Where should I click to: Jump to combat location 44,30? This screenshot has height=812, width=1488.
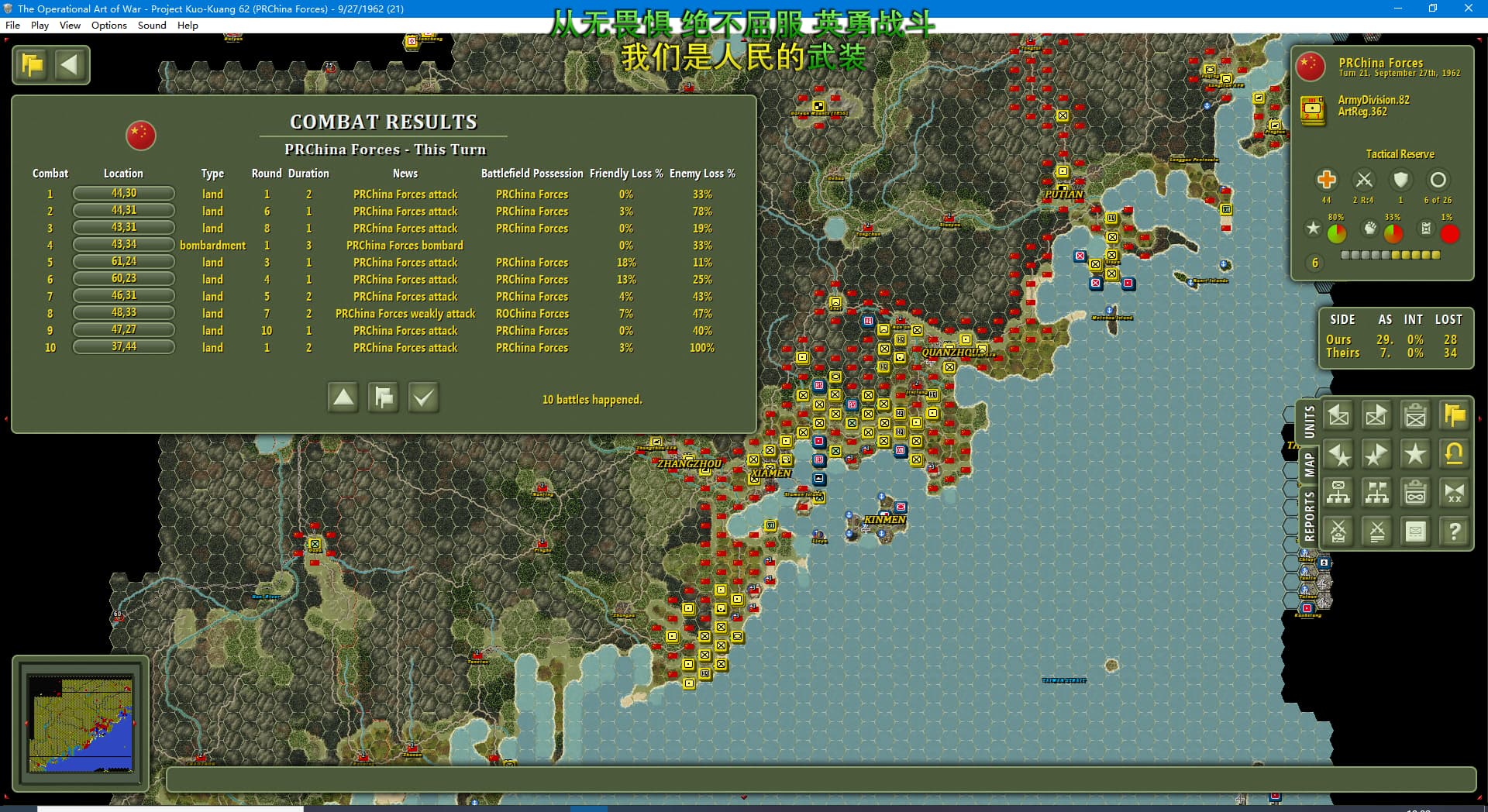click(x=124, y=194)
